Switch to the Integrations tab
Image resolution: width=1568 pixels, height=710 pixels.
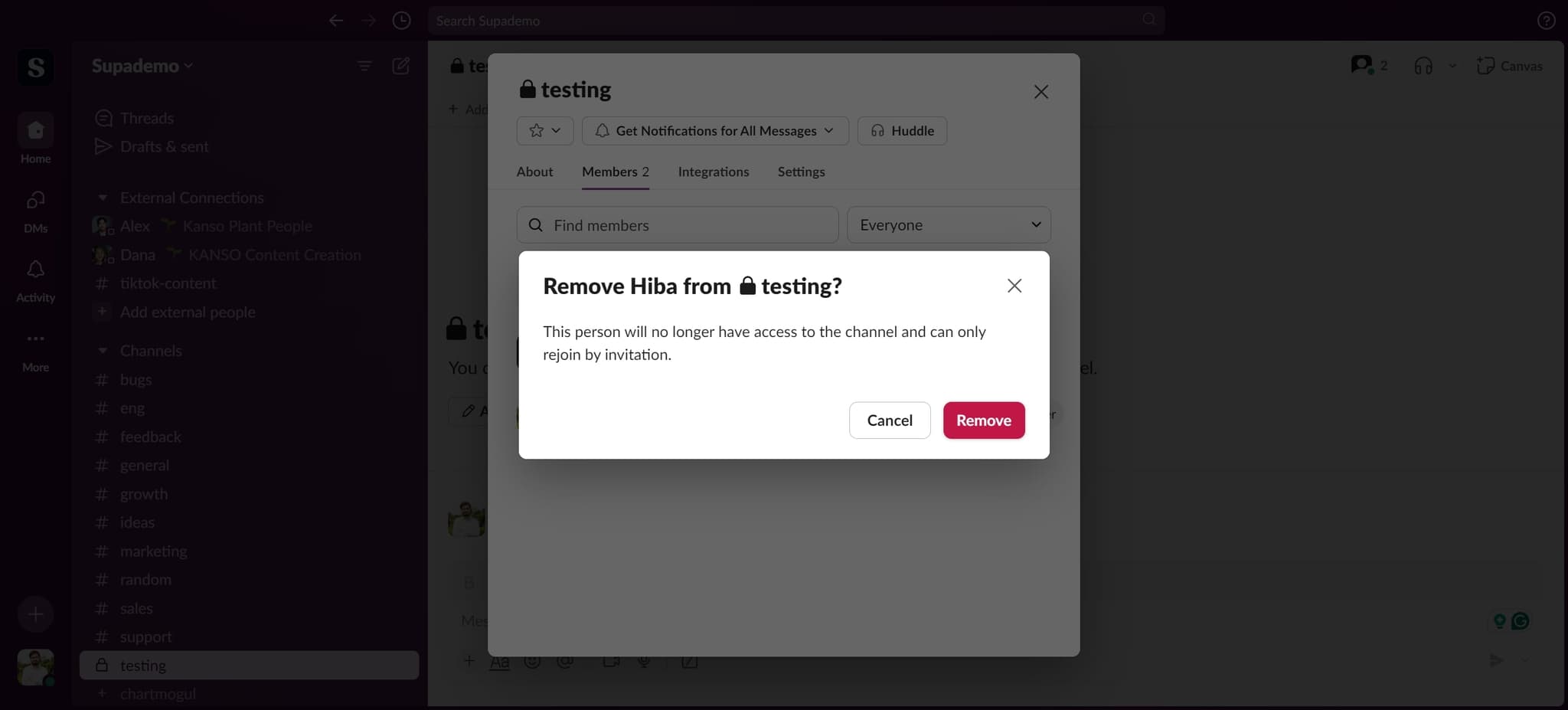(x=713, y=172)
